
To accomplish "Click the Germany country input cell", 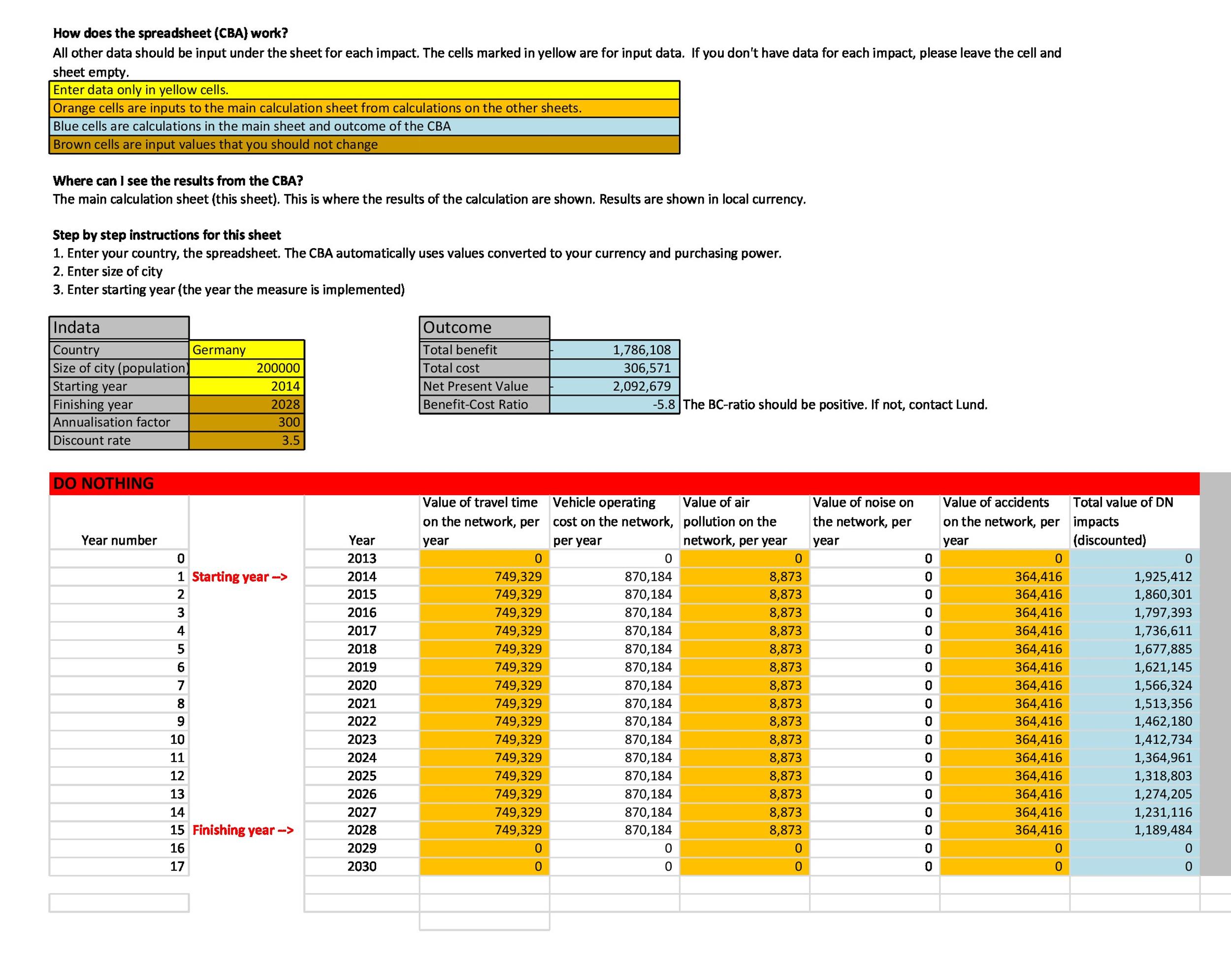I will pyautogui.click(x=246, y=349).
